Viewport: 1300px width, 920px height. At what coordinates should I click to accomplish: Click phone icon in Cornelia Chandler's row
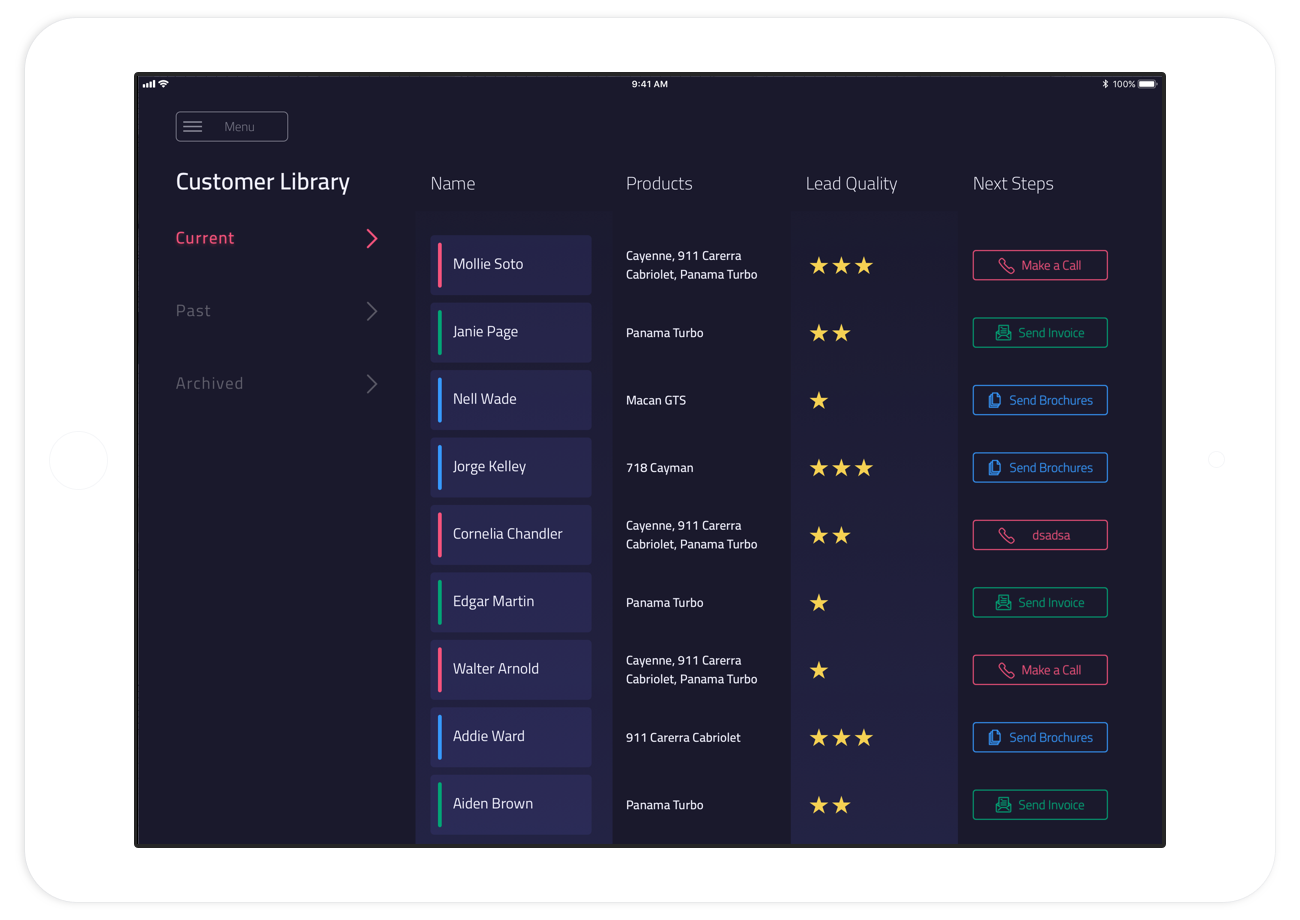(x=1006, y=536)
